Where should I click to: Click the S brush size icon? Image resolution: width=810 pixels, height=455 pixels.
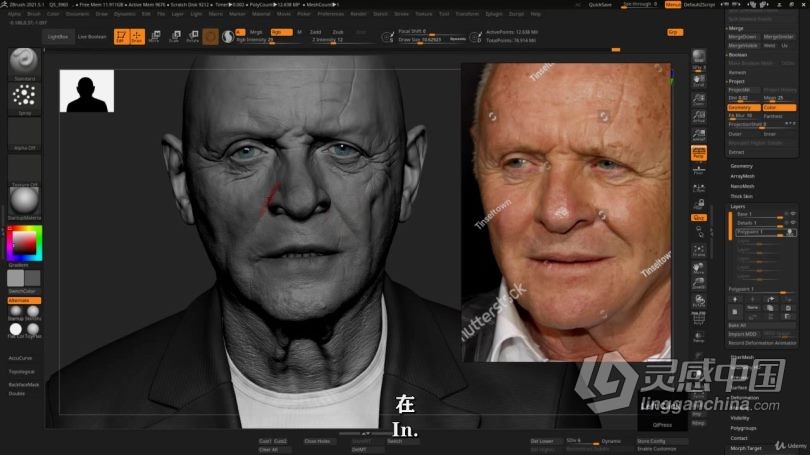click(x=387, y=37)
